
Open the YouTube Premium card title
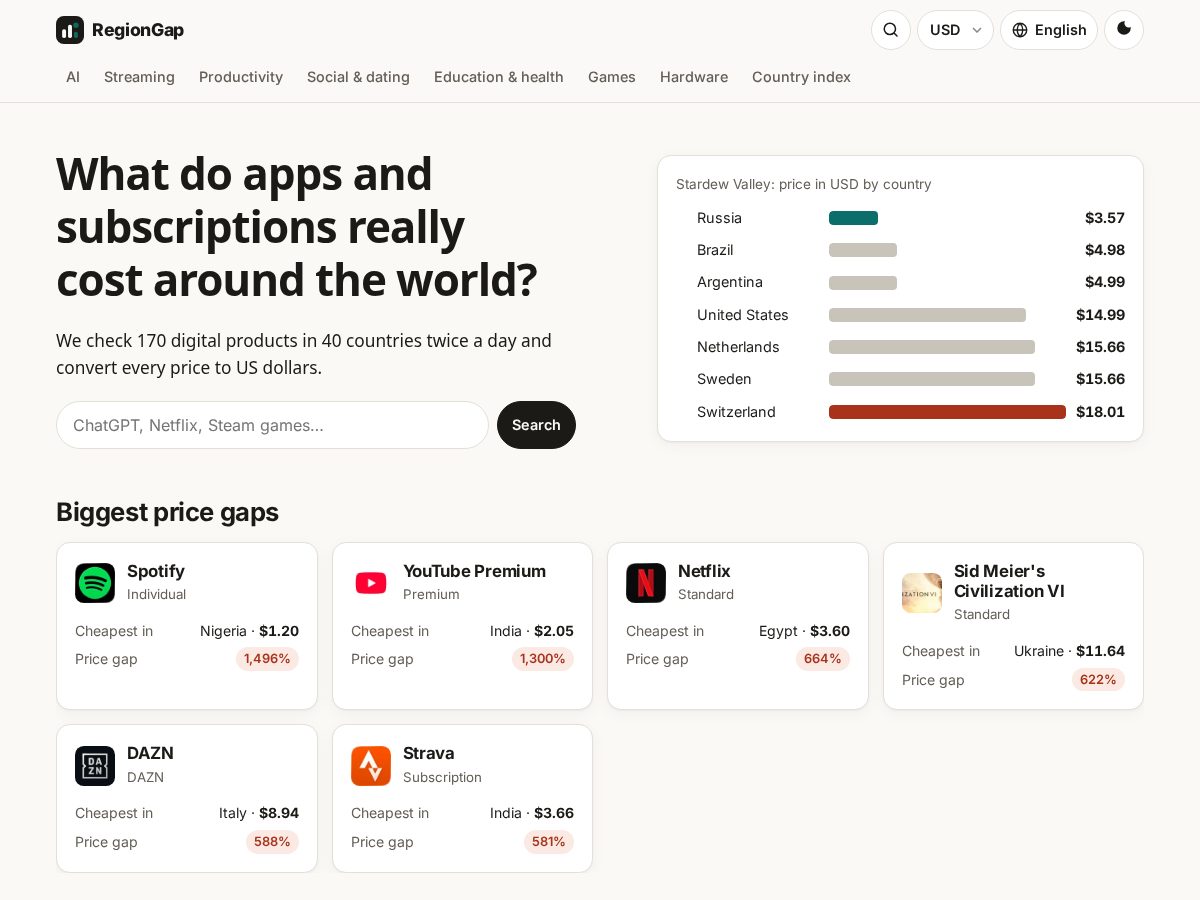(x=474, y=571)
